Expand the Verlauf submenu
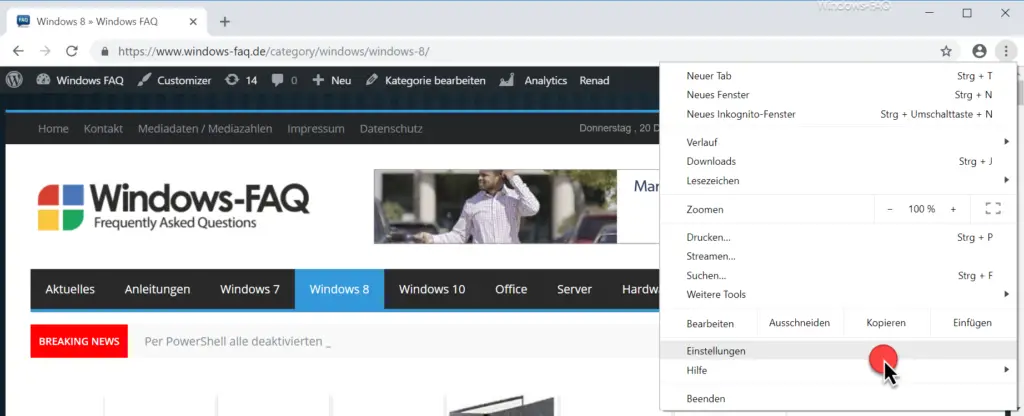The image size is (1024, 416). pyautogui.click(x=839, y=142)
